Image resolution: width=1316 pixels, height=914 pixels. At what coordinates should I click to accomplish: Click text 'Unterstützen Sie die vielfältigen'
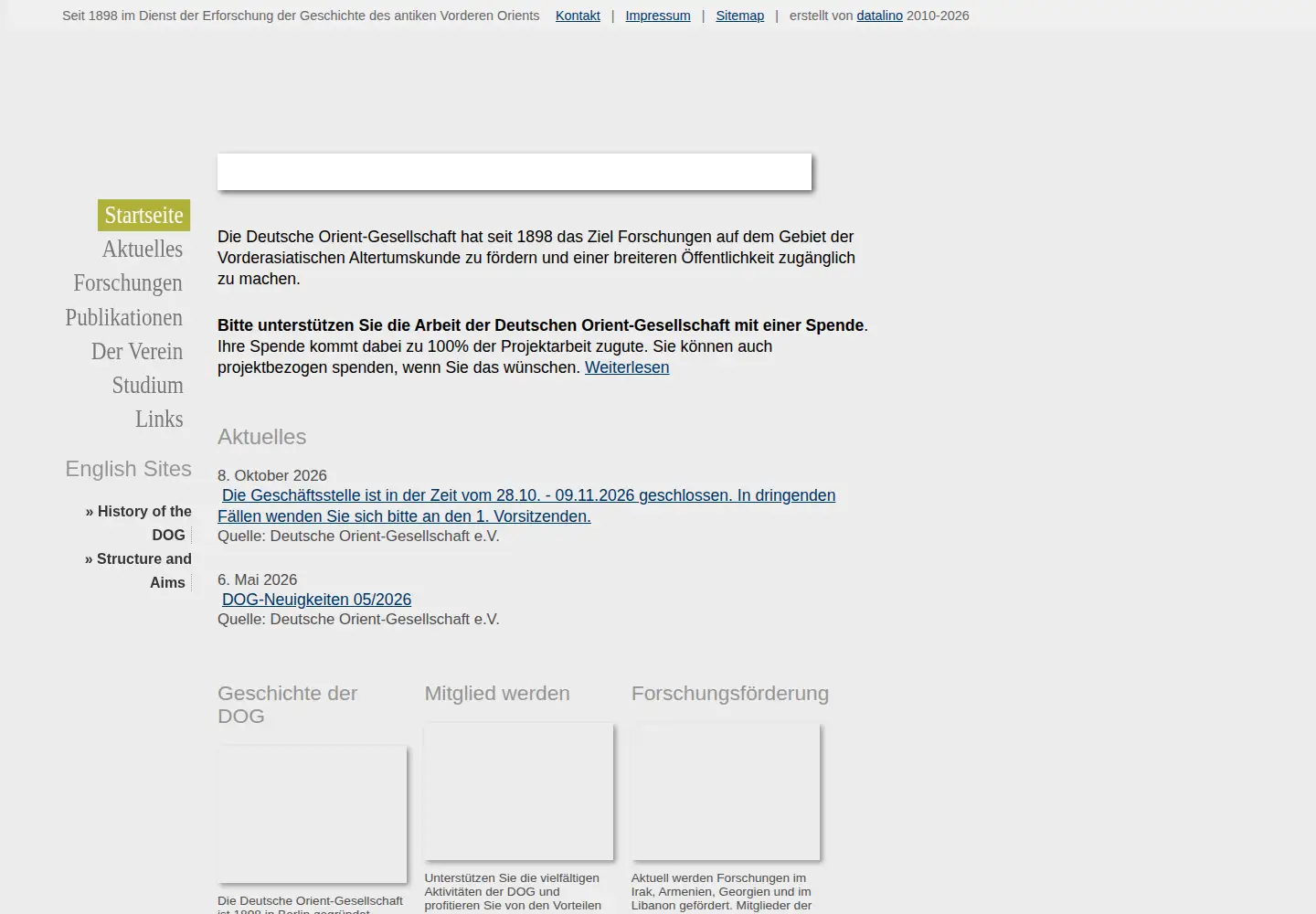click(512, 878)
